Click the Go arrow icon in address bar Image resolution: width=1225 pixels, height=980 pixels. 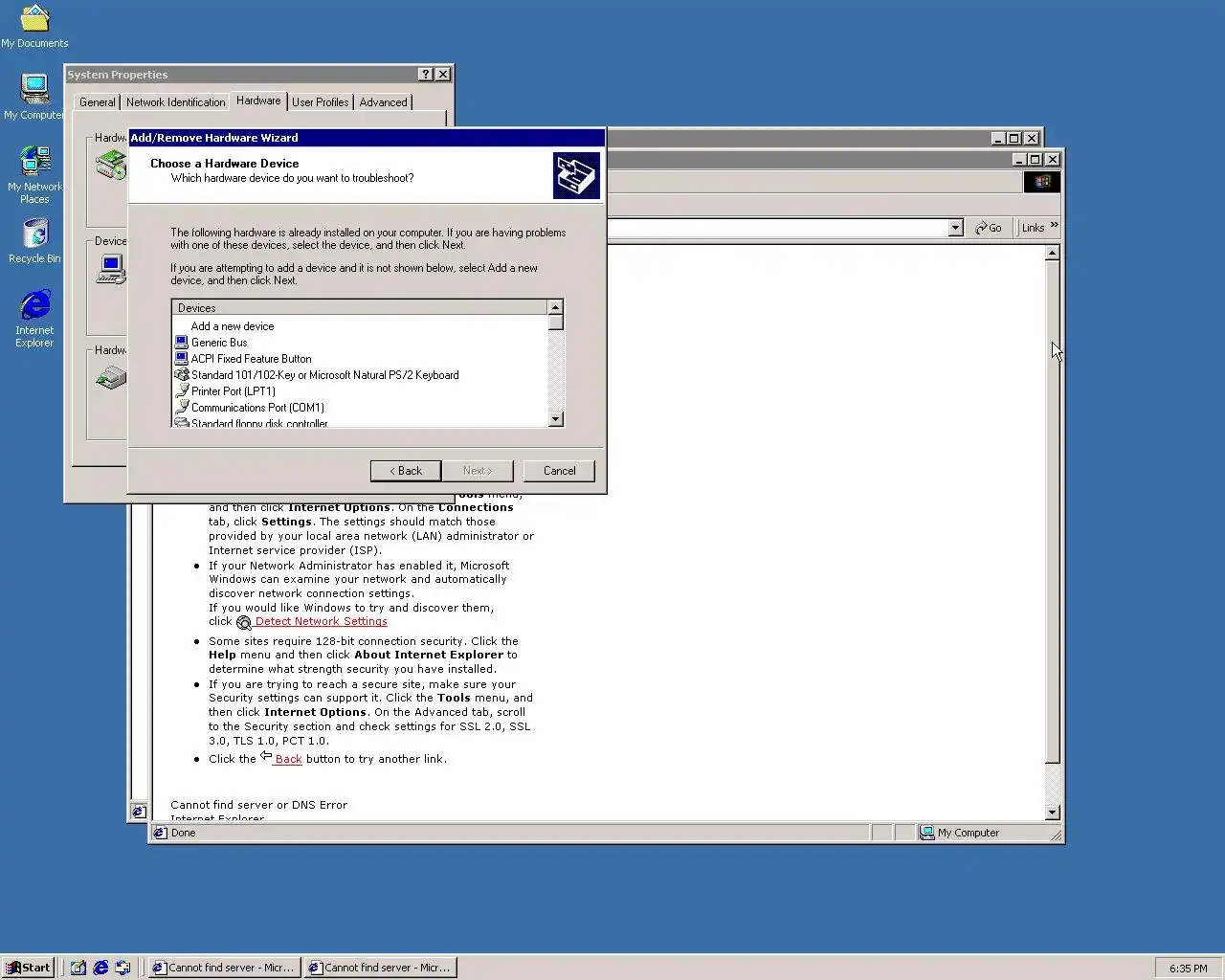click(981, 228)
